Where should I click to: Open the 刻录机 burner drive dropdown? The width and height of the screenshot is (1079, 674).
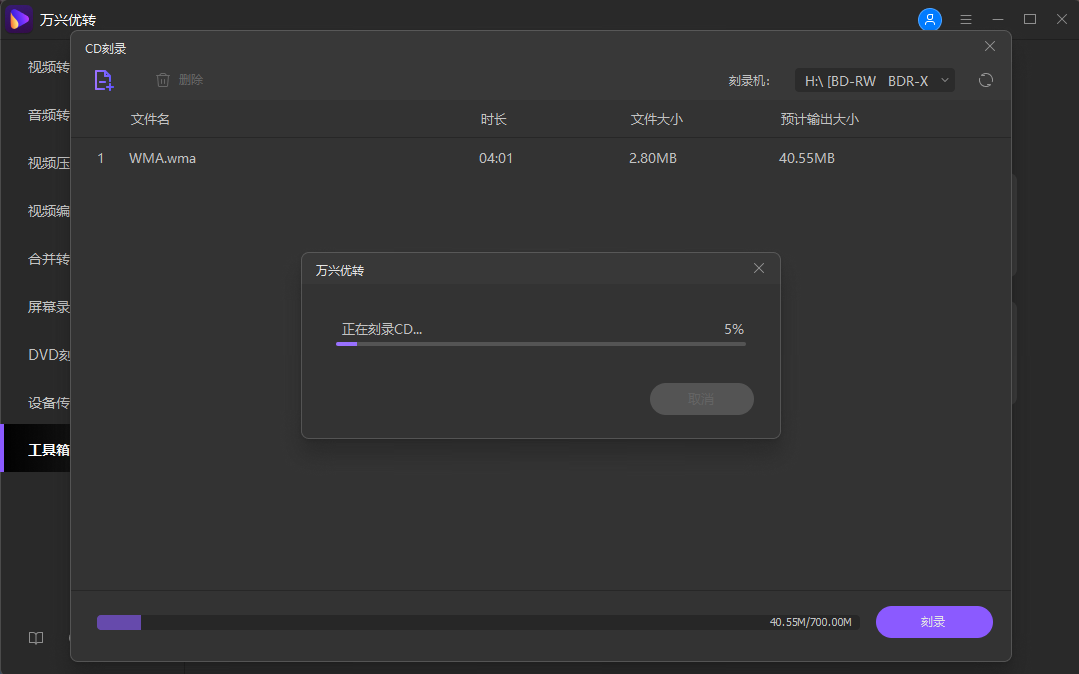click(874, 80)
